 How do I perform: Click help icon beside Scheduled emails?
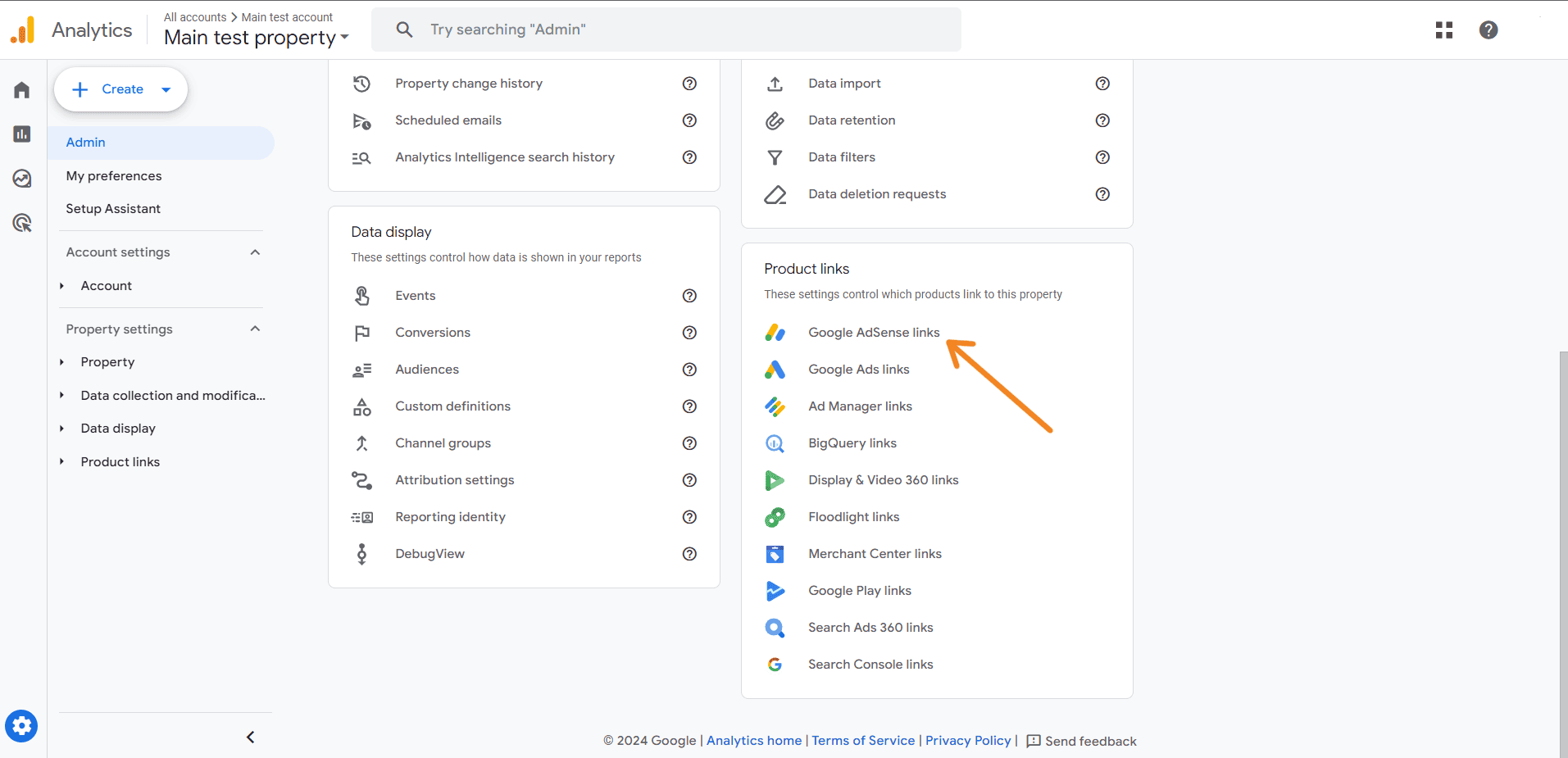690,120
